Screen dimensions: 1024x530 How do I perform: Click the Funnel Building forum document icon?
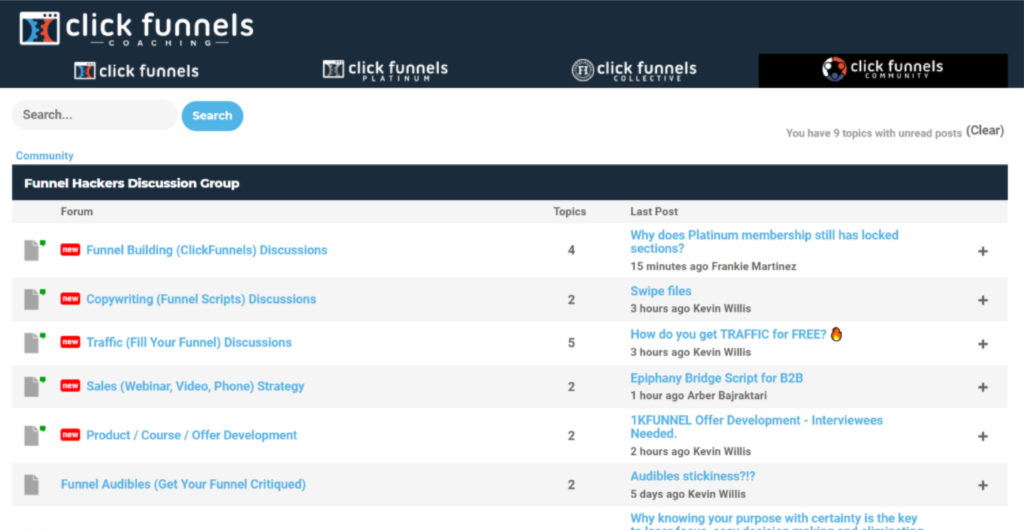33,250
